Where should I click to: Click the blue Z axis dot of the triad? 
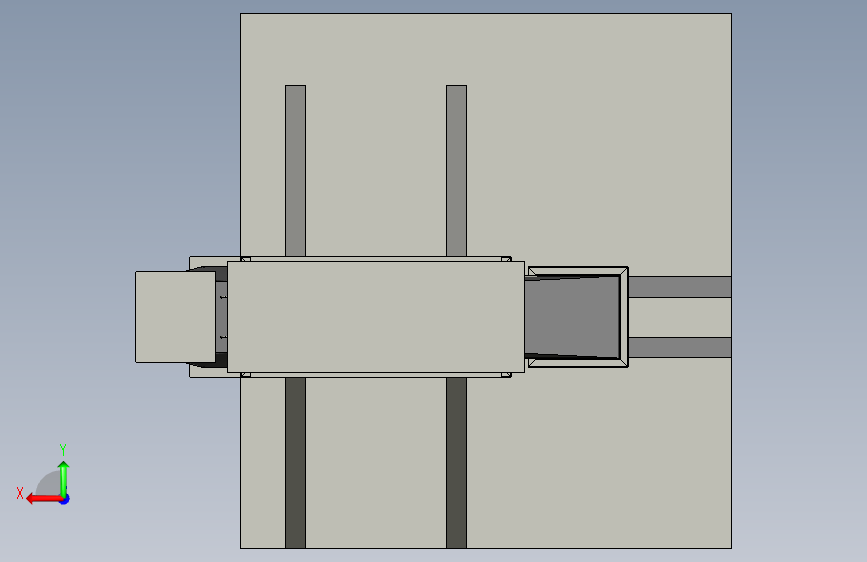point(65,499)
